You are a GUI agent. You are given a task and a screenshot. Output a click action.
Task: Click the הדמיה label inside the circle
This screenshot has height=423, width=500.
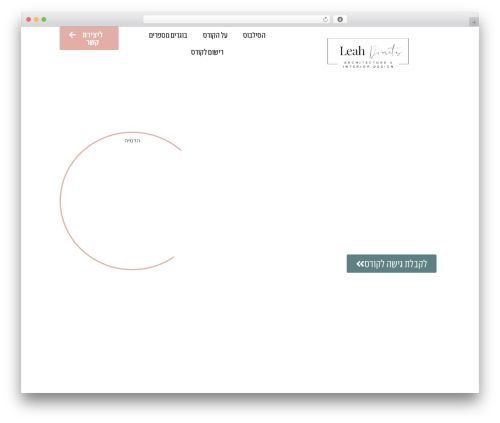[132, 141]
